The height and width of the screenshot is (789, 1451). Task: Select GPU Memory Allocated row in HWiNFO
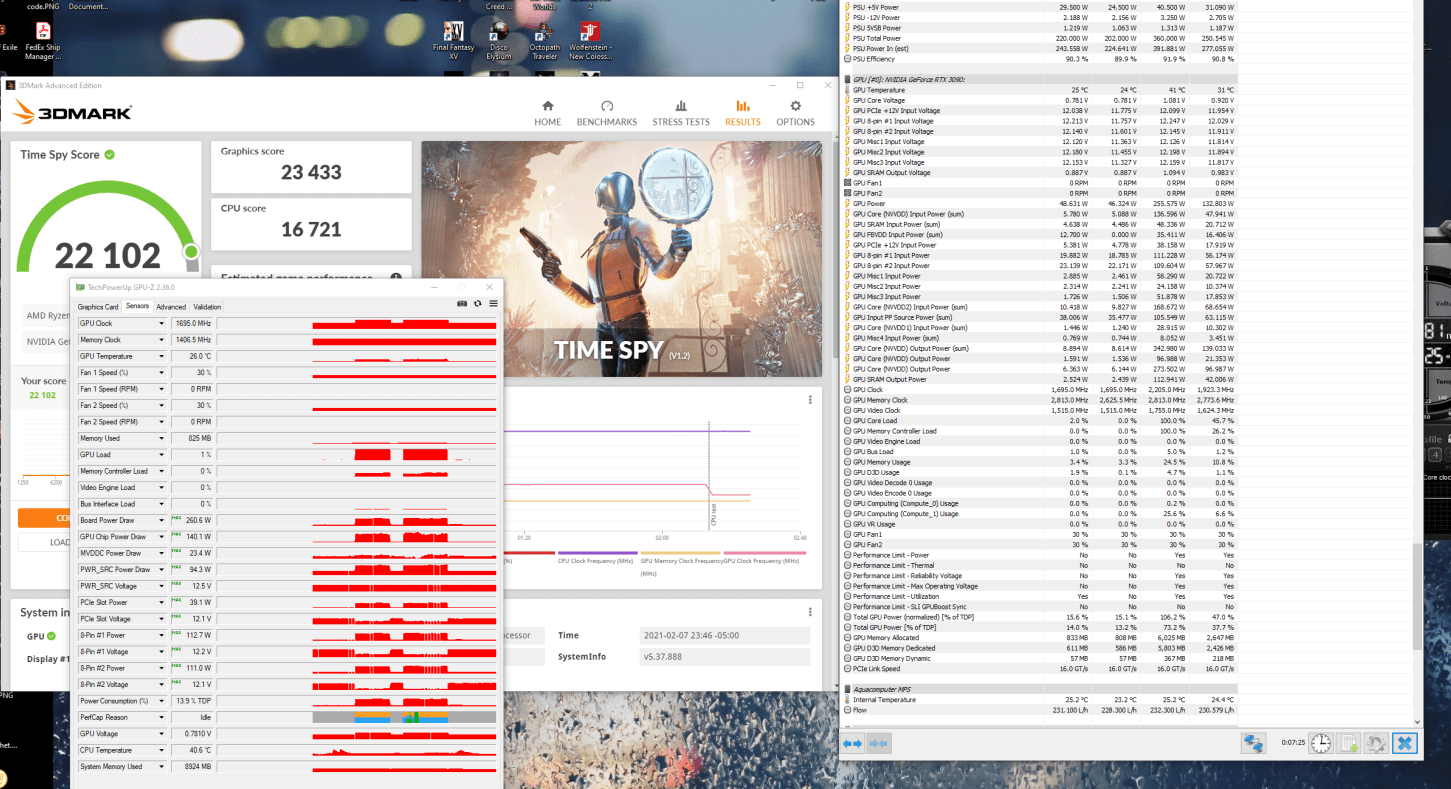click(1041, 638)
